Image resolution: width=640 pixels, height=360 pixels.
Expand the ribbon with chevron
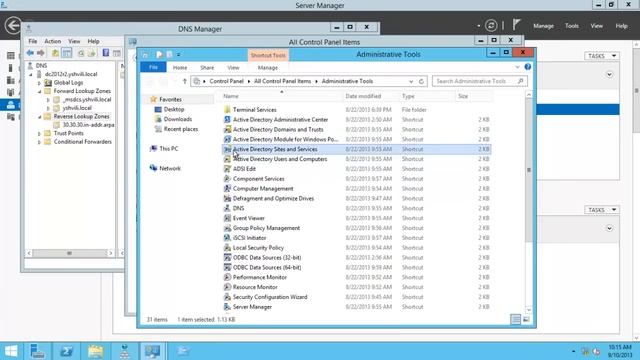pos(517,67)
